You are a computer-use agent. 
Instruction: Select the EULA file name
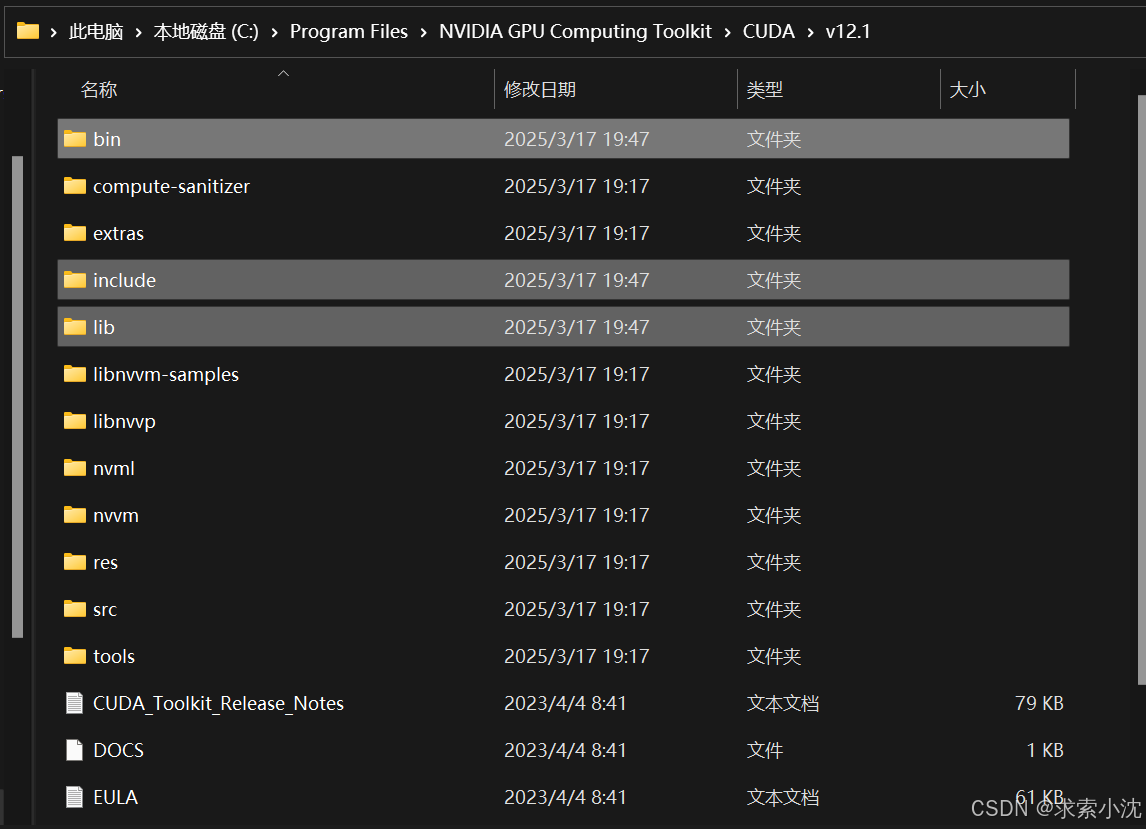(x=115, y=797)
